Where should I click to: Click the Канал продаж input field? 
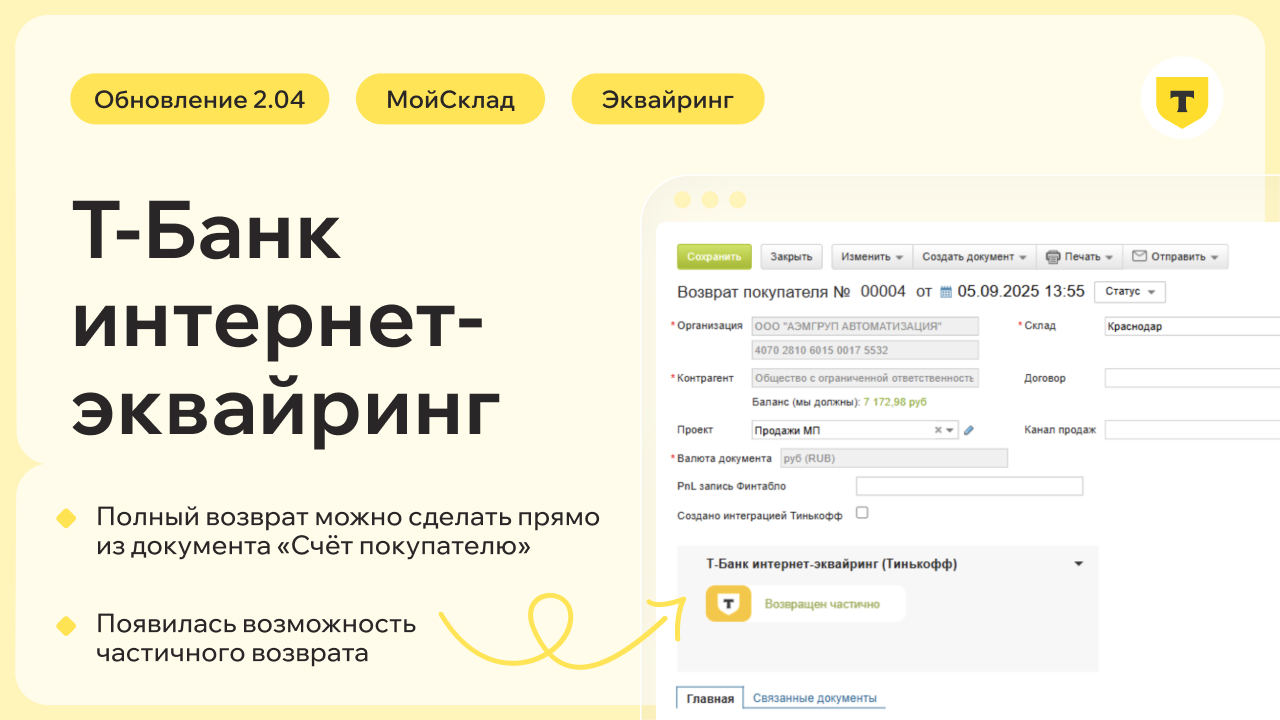1192,430
